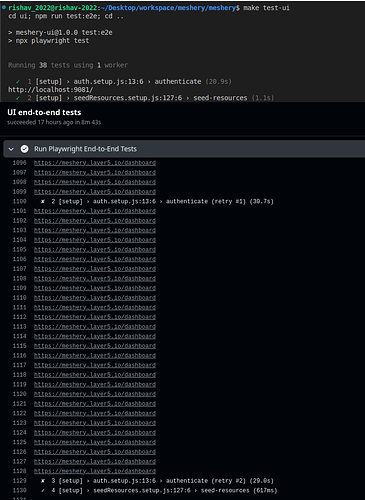Open the dashboard link on line 1128

click(95, 471)
